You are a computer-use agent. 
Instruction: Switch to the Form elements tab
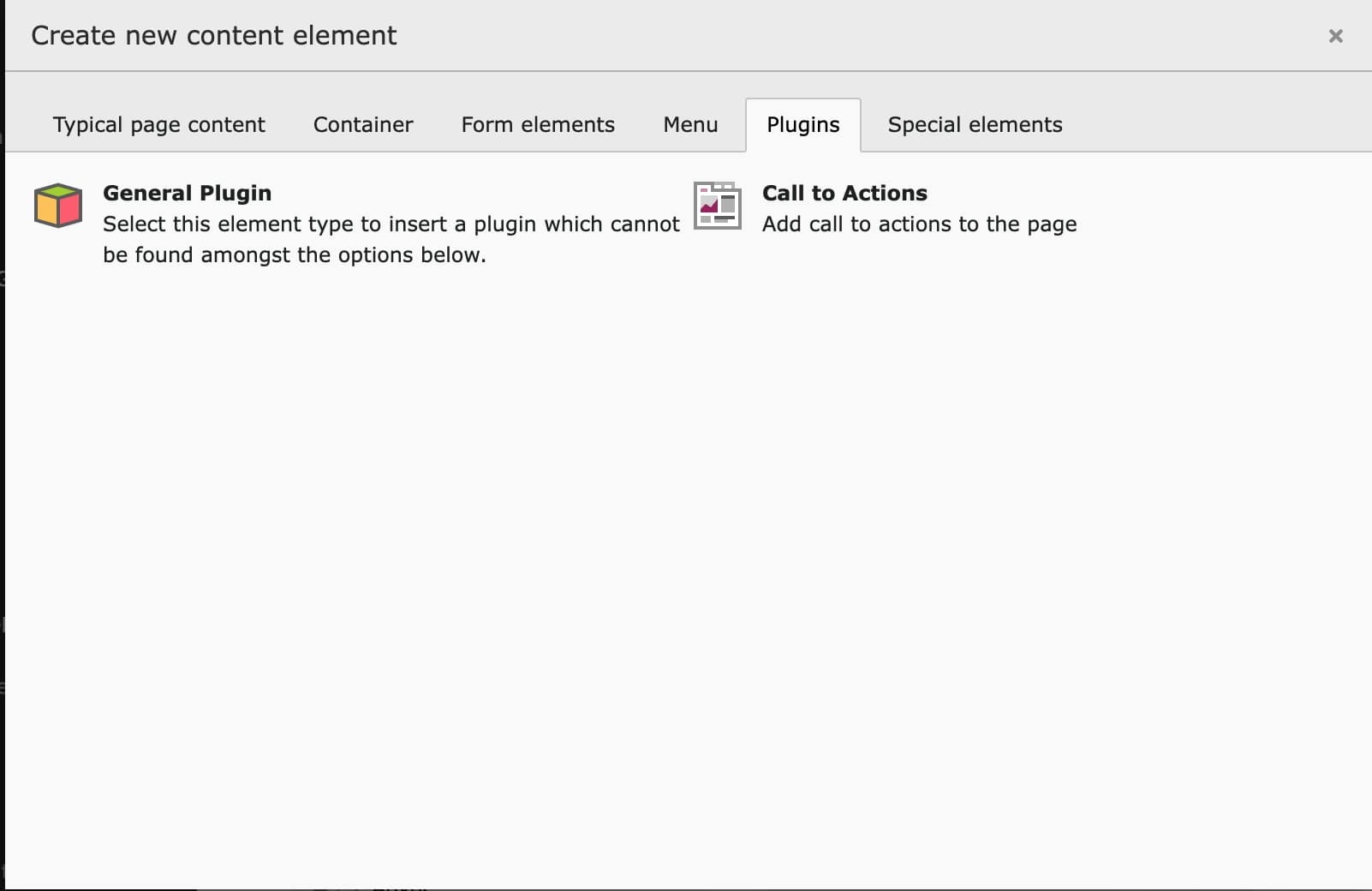click(x=537, y=124)
